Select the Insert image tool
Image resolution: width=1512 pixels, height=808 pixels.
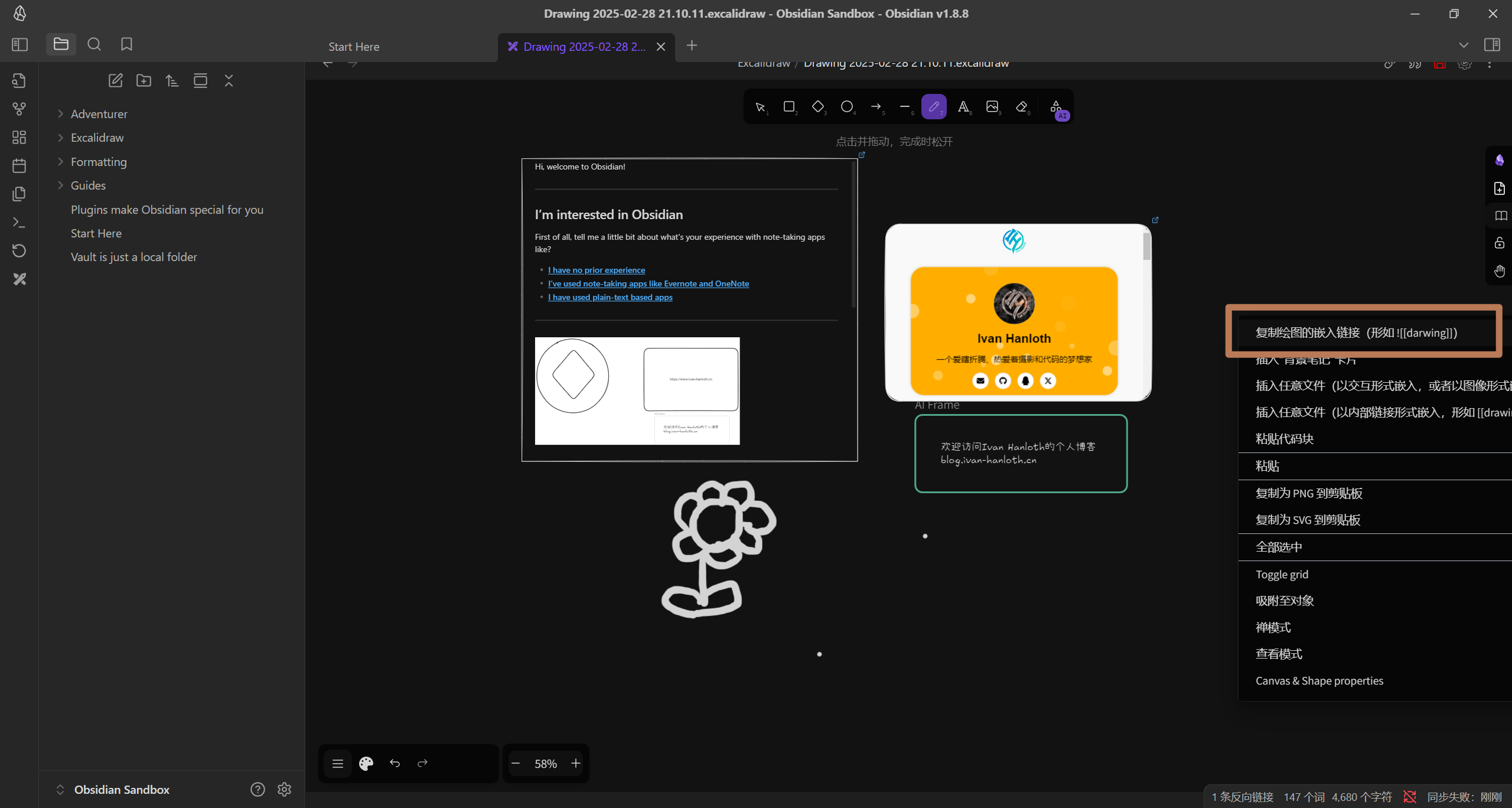pos(992,107)
